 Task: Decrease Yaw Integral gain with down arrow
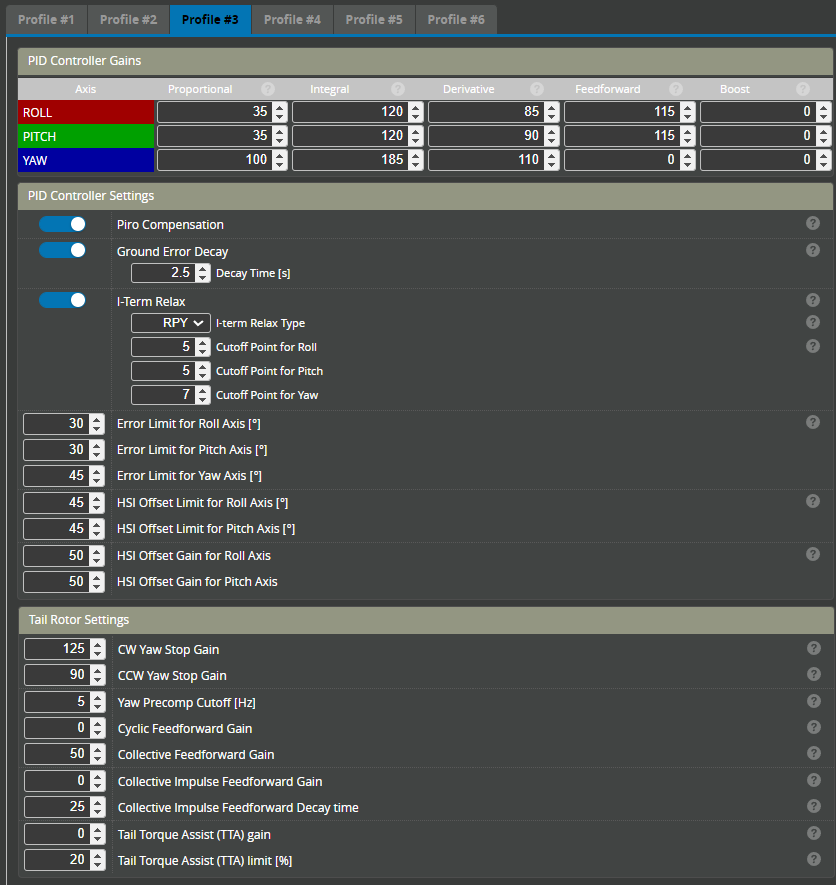(416, 164)
